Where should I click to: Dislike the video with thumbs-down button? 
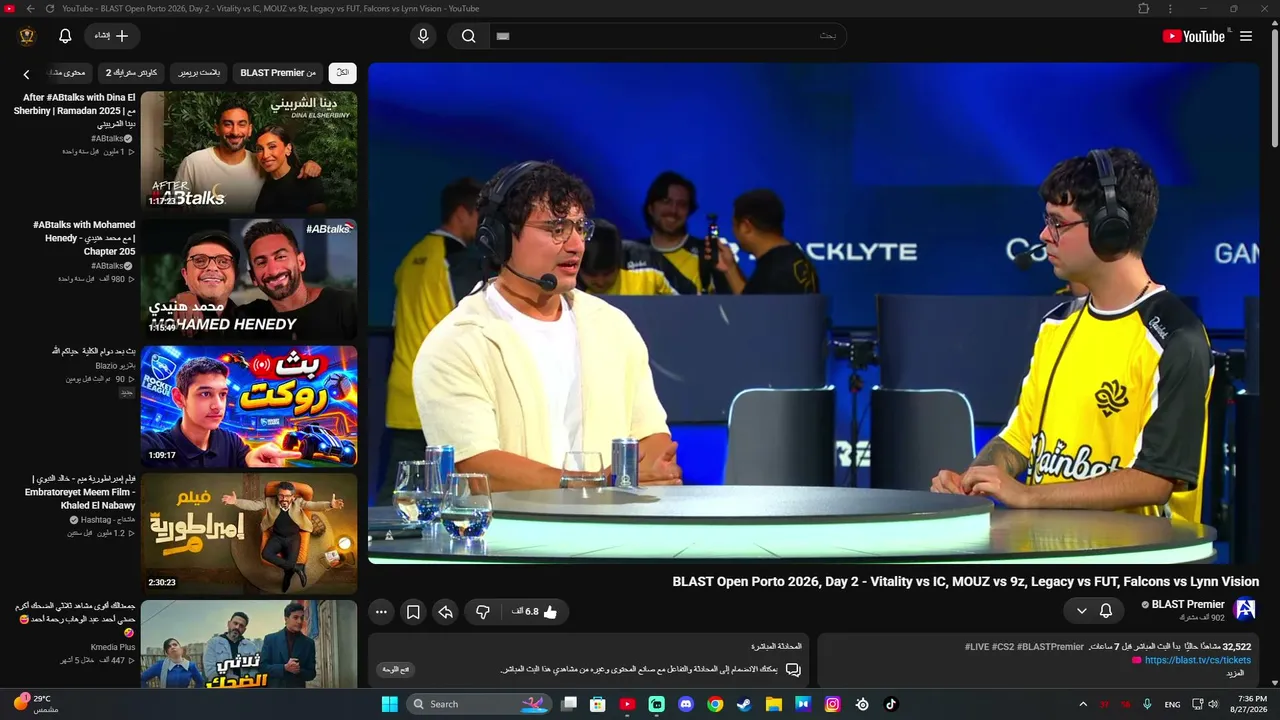(x=483, y=612)
